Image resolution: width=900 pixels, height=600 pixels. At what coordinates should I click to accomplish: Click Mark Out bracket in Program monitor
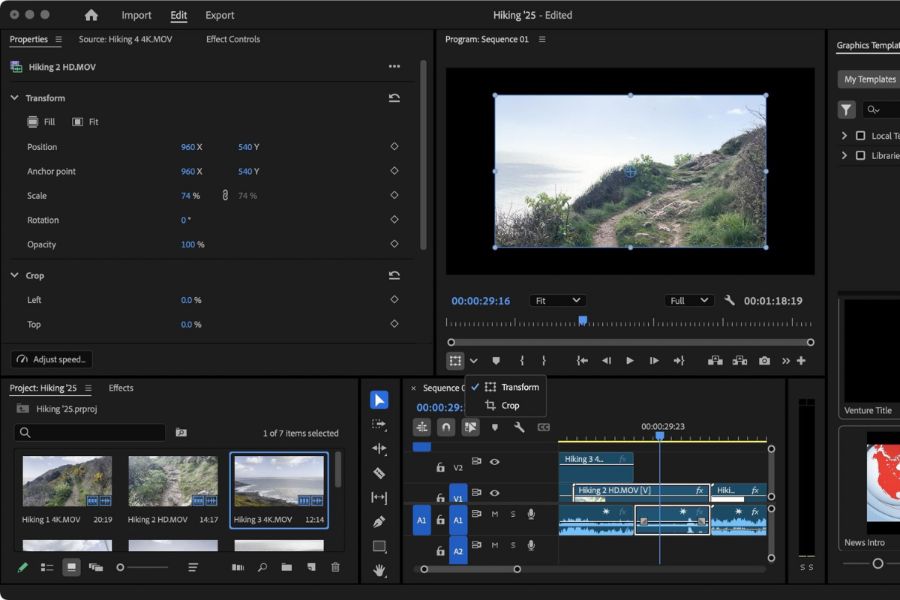(544, 361)
